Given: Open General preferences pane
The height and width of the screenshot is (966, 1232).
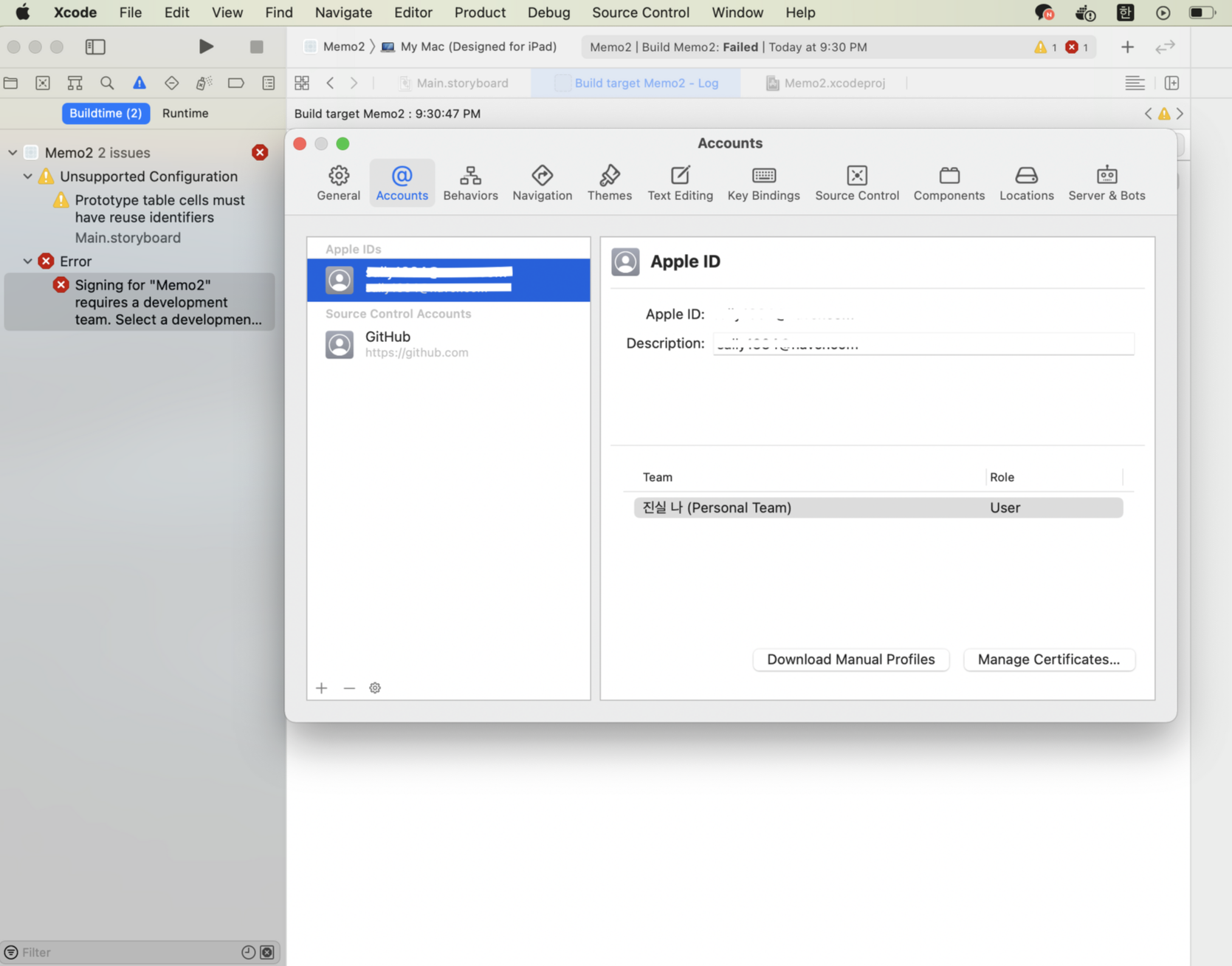Looking at the screenshot, I should click(339, 182).
